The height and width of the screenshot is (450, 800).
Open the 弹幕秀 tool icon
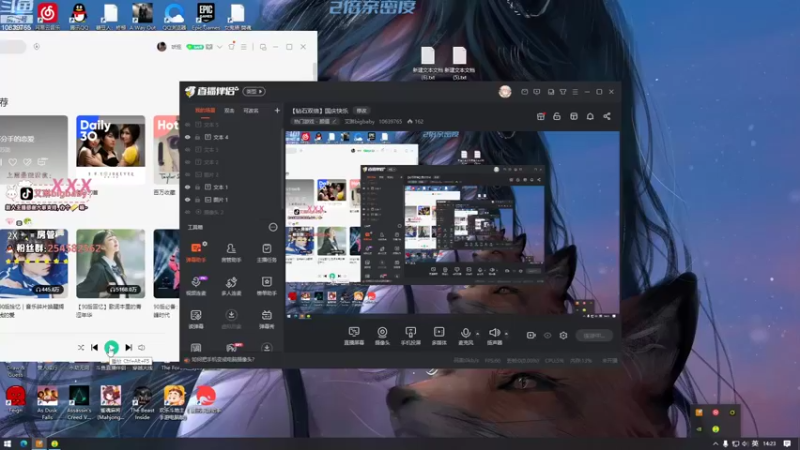(266, 319)
